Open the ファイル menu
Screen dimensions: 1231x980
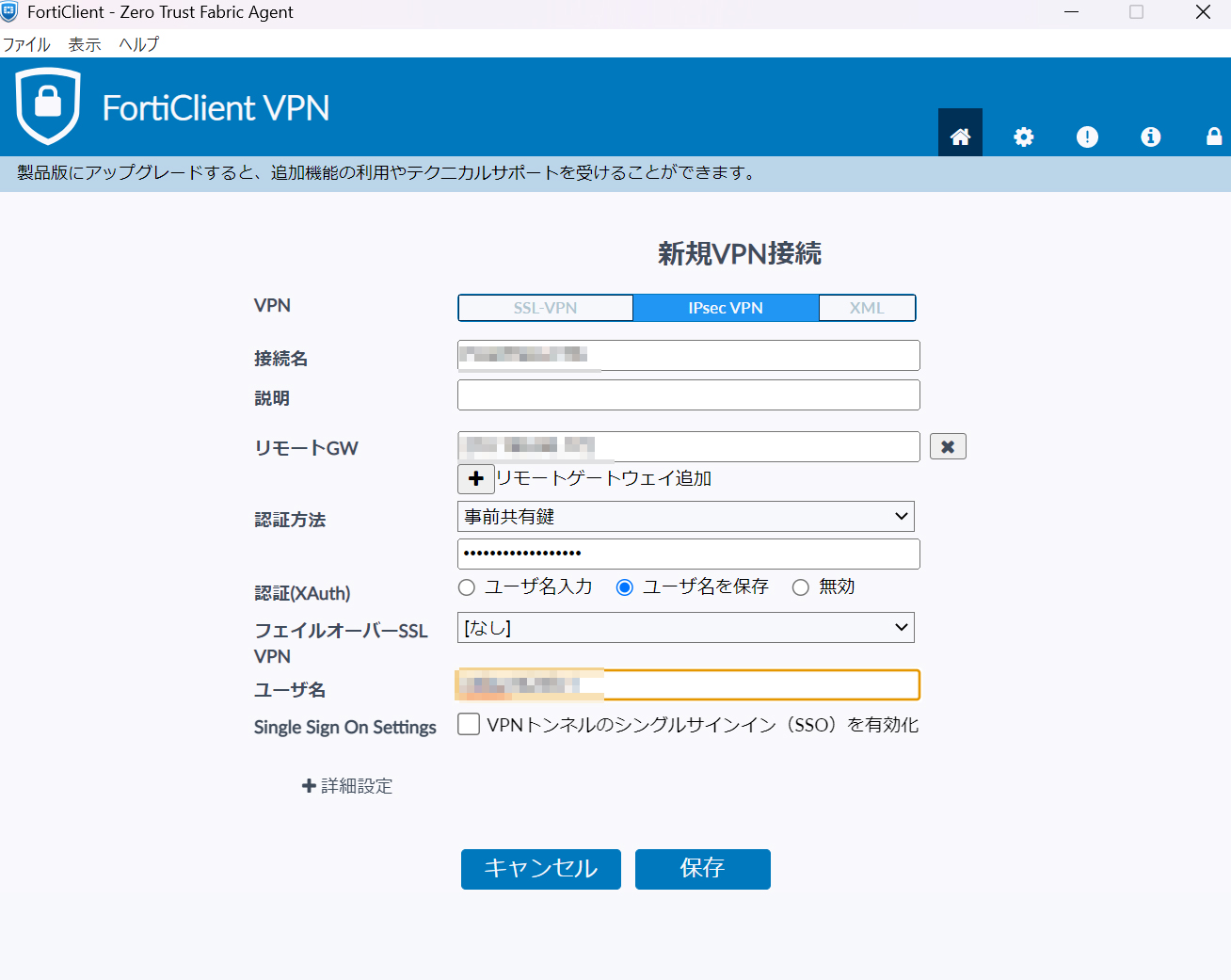point(26,44)
